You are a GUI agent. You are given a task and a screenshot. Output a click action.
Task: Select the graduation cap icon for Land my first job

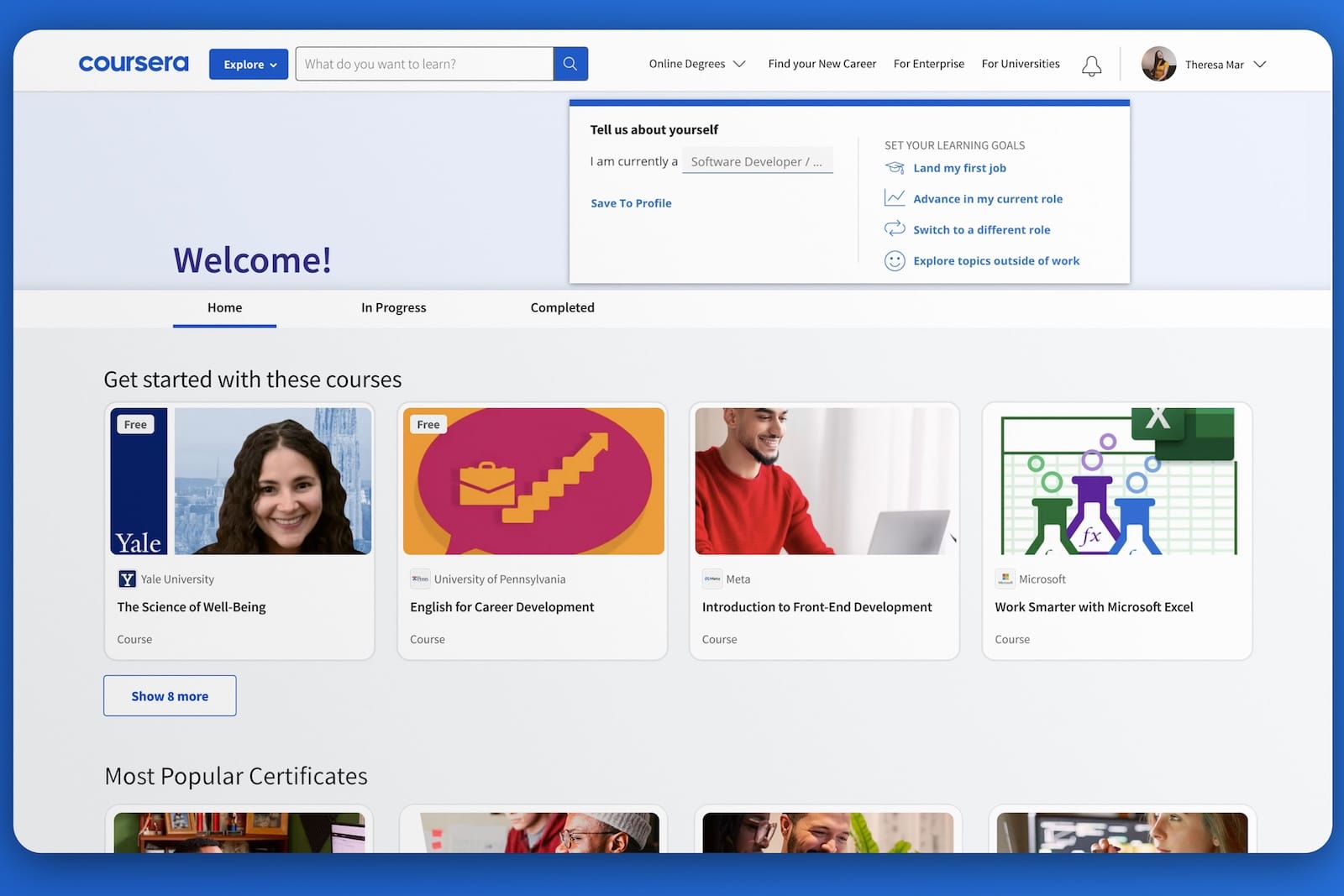894,167
